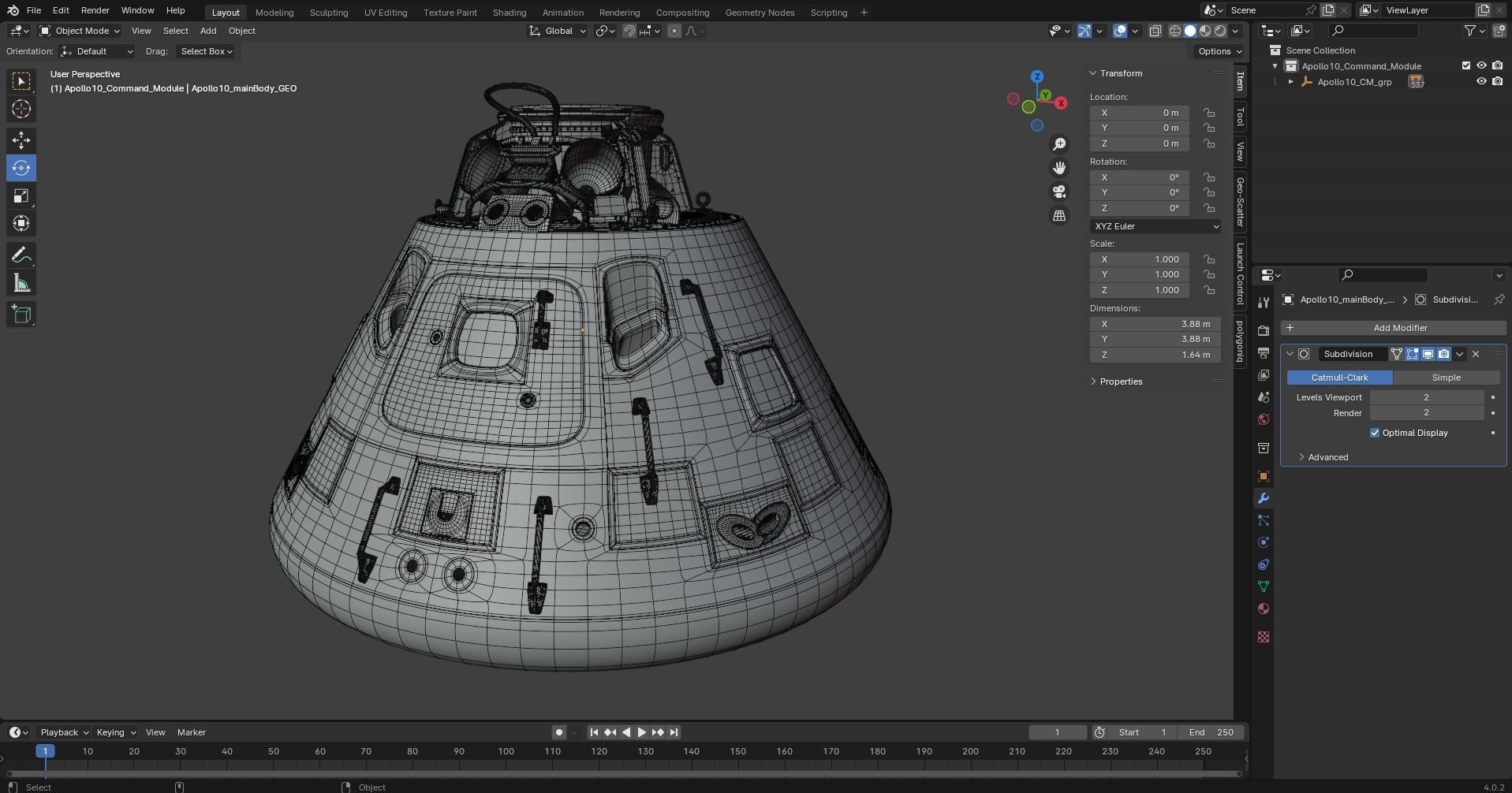Image resolution: width=1512 pixels, height=793 pixels.
Task: Click timeline current frame marker 1
Action: [45, 751]
